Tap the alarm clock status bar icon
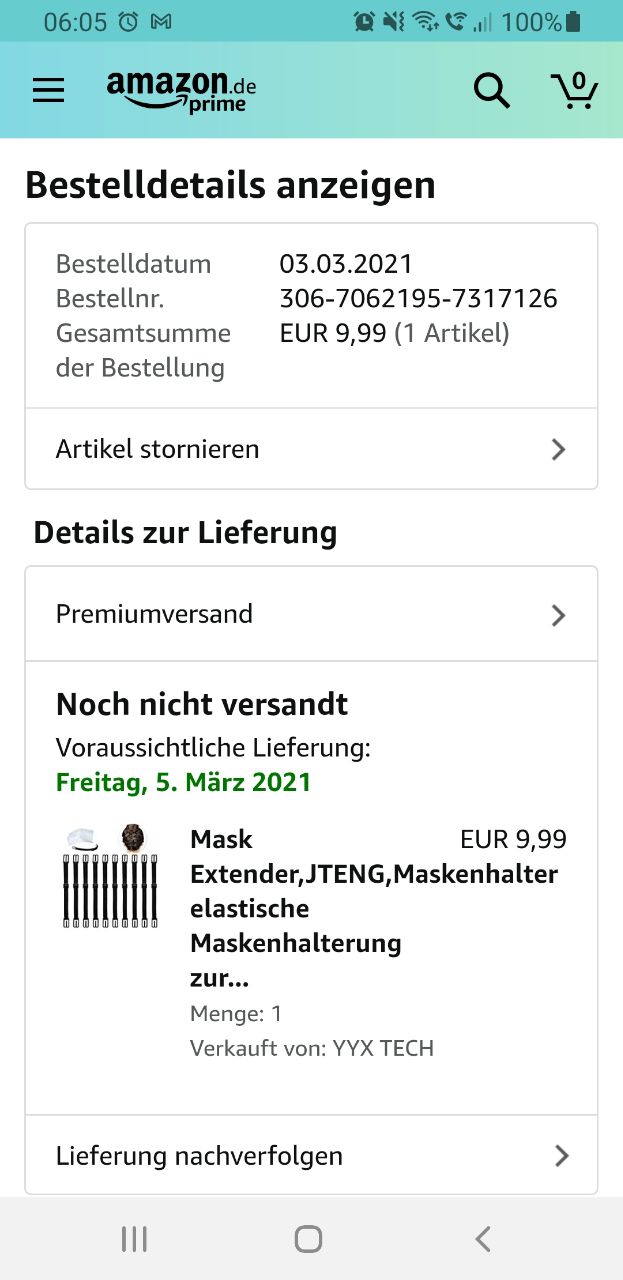 128,21
